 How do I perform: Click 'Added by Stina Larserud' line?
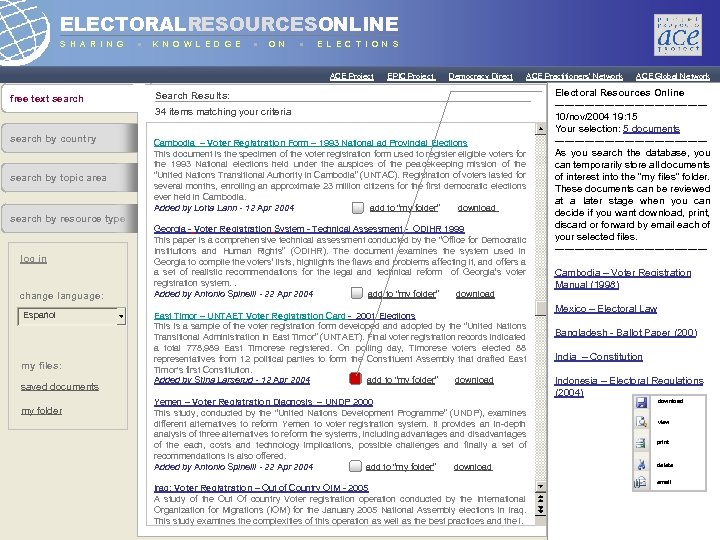coord(232,380)
